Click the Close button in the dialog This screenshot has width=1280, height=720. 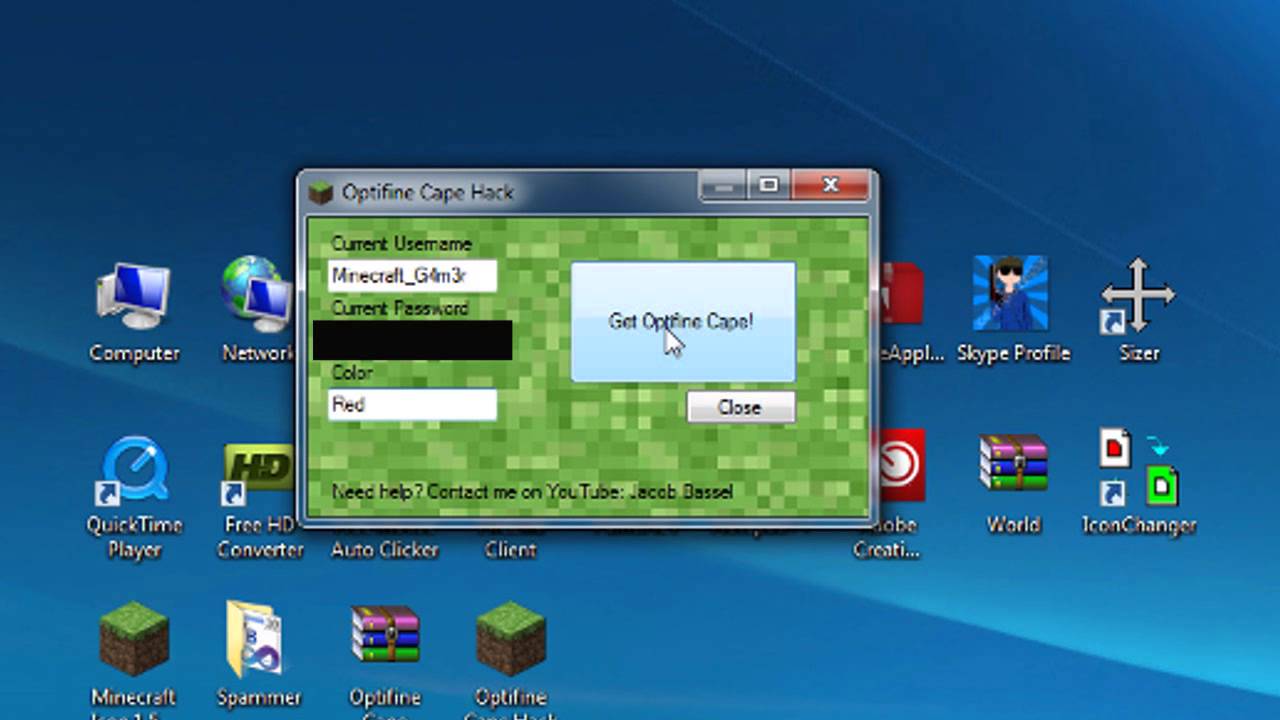[x=740, y=407]
